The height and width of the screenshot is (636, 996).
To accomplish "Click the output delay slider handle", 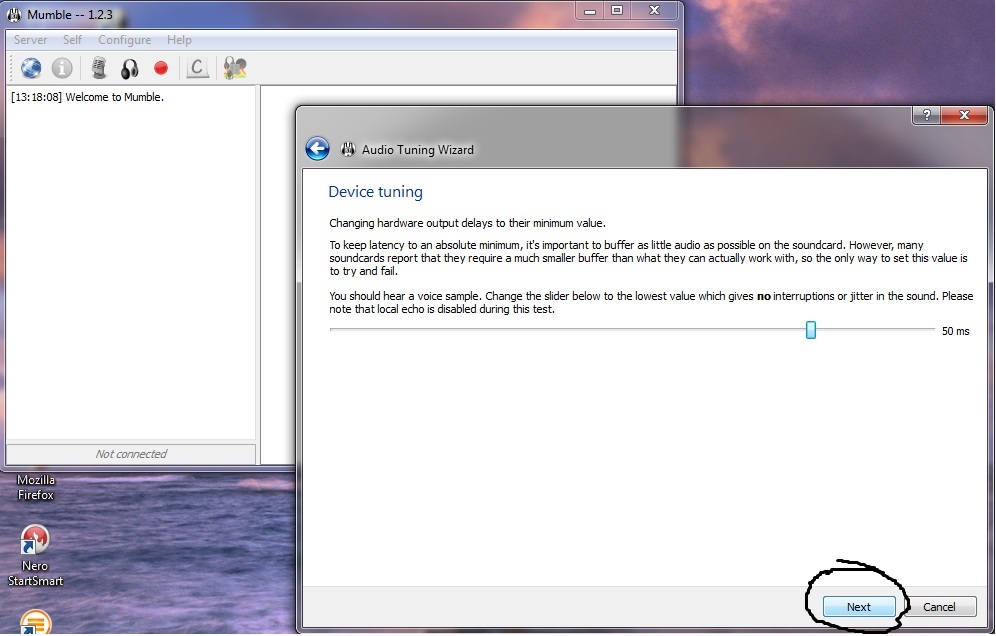I will point(811,330).
